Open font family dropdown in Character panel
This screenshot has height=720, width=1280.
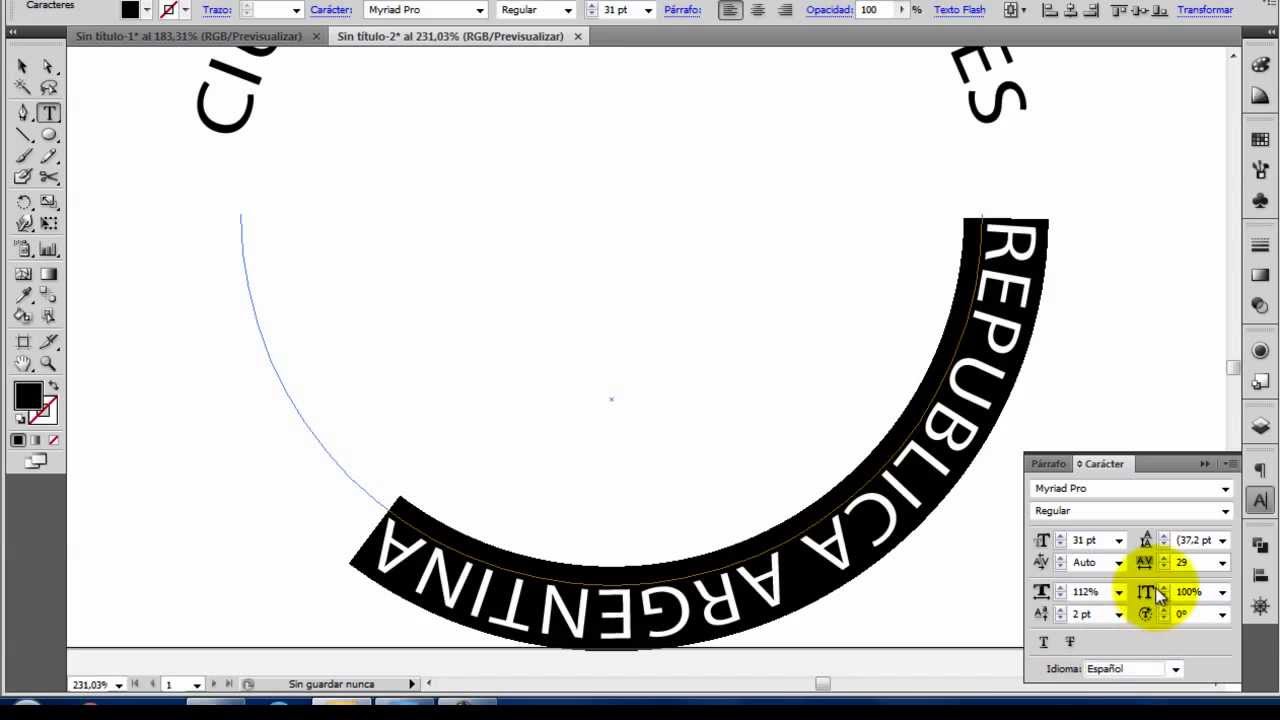[1225, 489]
